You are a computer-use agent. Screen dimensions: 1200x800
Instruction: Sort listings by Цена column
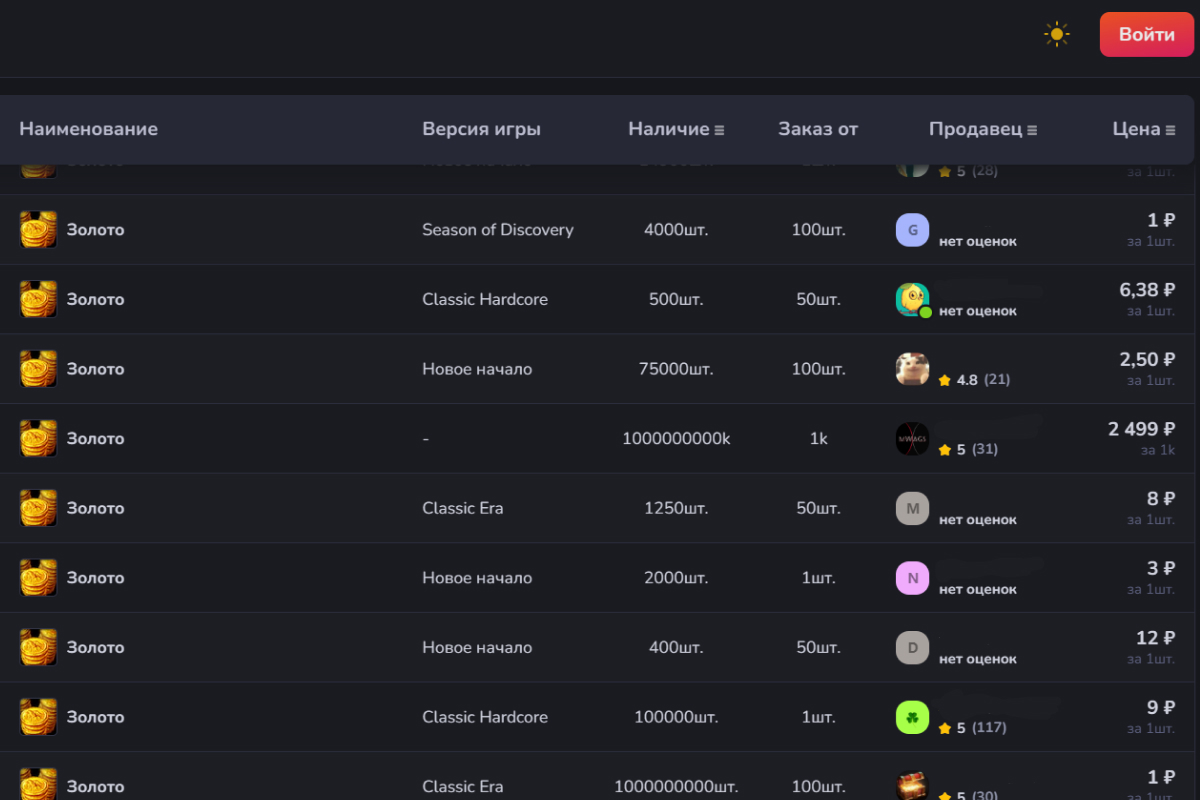[1143, 129]
